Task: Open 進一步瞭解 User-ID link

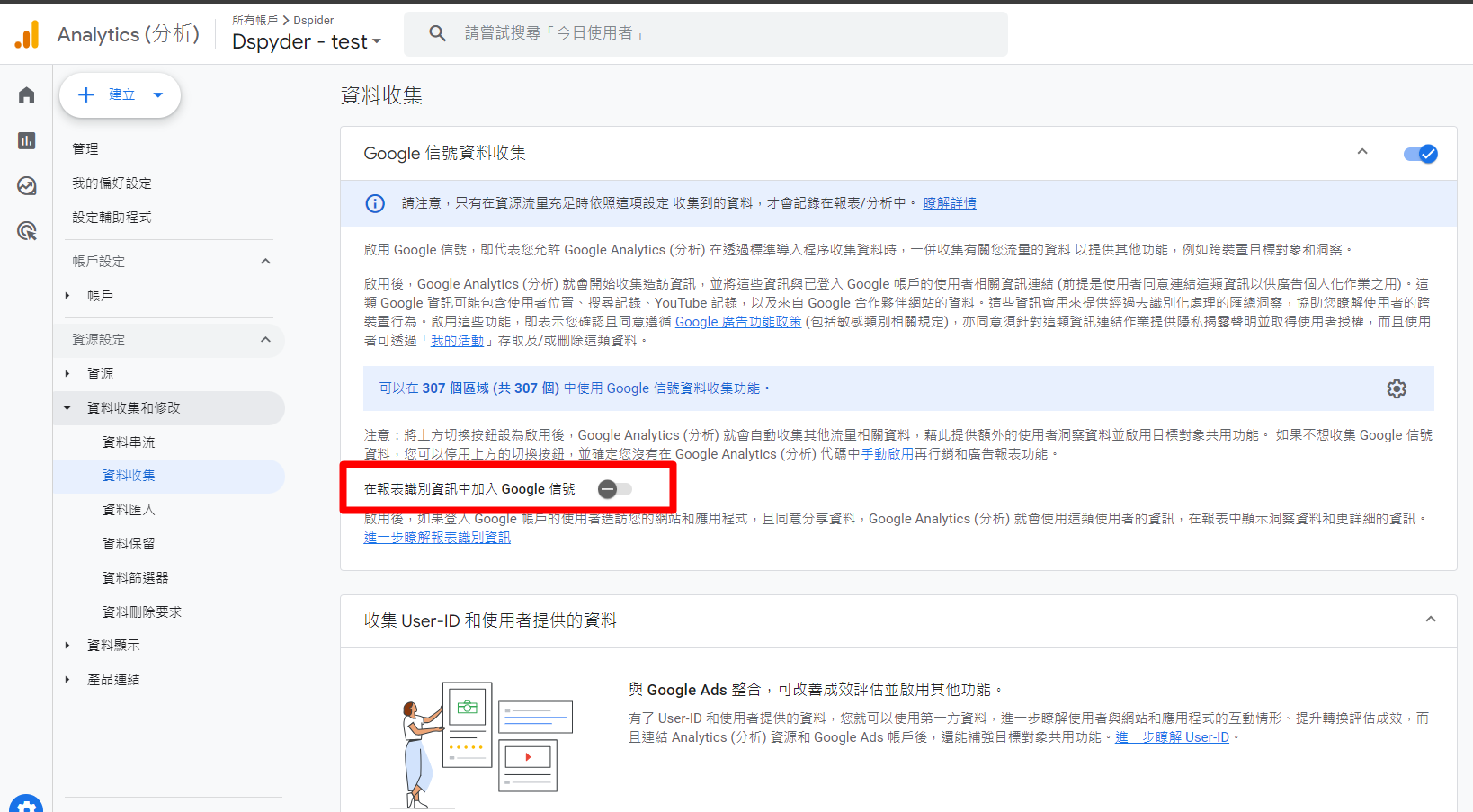Action: tap(1173, 737)
